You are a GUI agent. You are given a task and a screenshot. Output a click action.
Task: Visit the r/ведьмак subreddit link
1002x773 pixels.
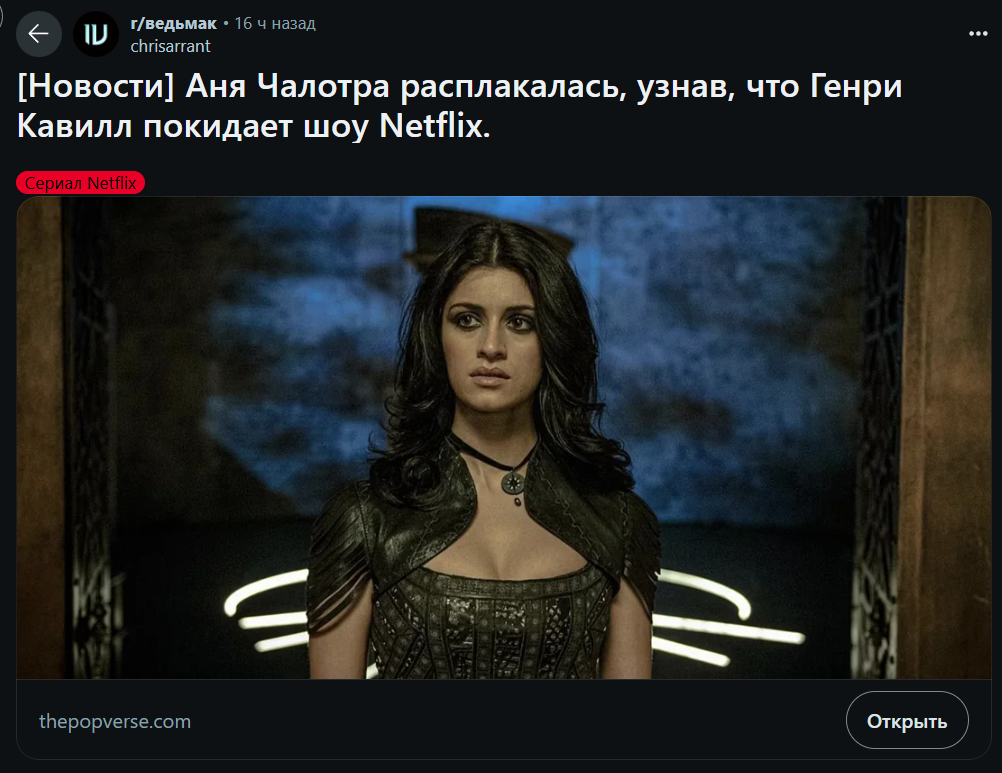pos(173,24)
